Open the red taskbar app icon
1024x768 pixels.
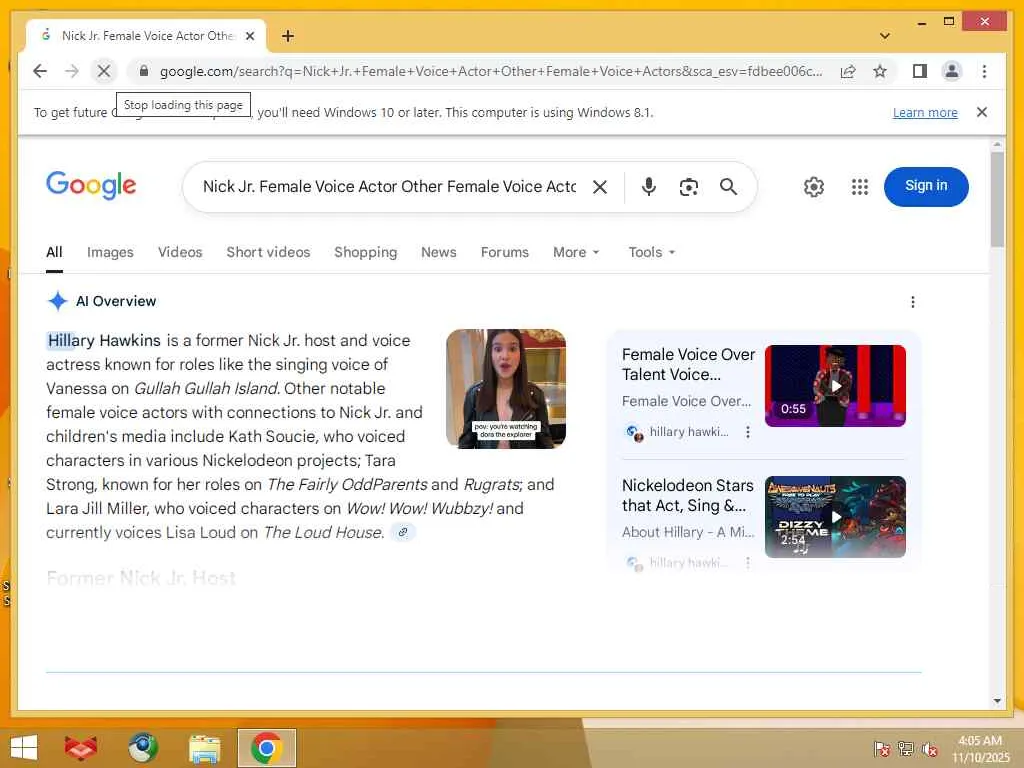(x=81, y=748)
